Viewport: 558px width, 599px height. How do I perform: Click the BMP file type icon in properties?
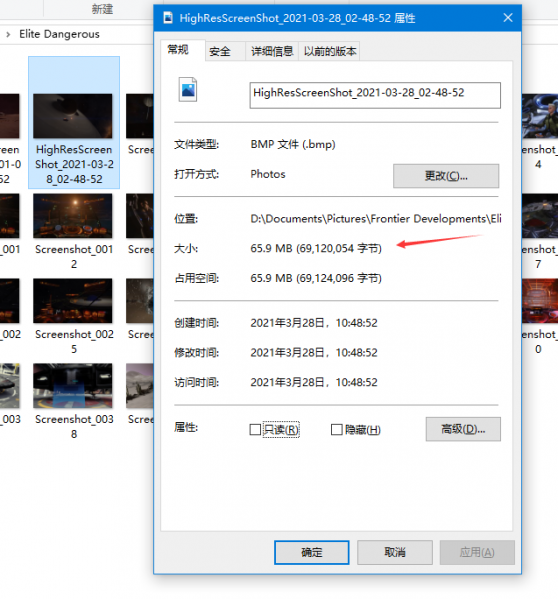[188, 89]
